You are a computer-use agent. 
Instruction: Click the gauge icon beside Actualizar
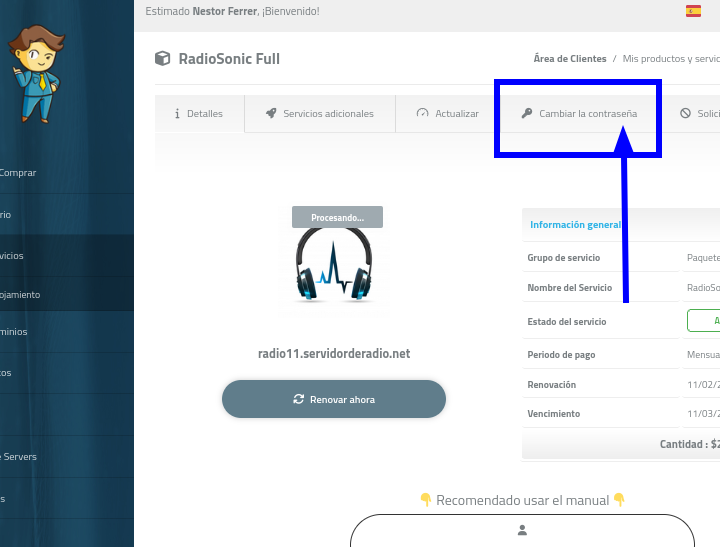[422, 113]
